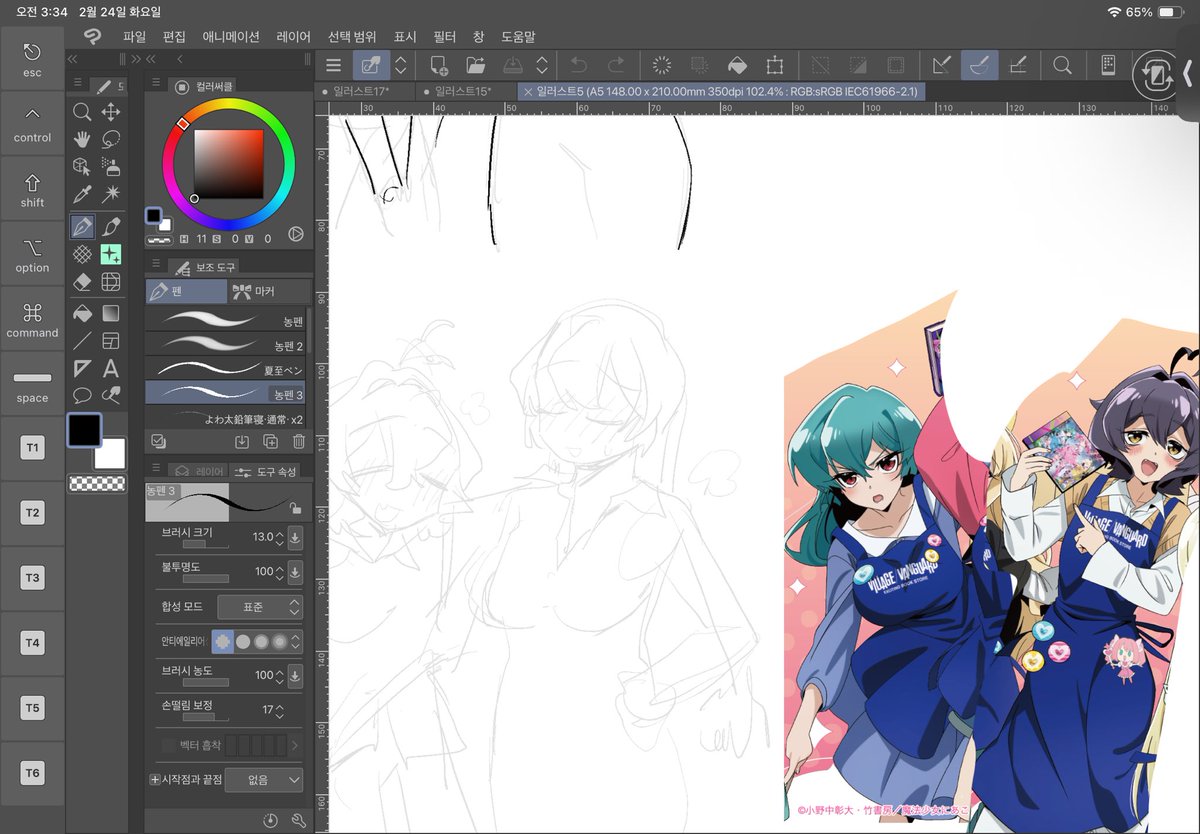This screenshot has width=1200, height=834.
Task: Open 시작점과 끝점 dropdown
Action: (x=264, y=779)
